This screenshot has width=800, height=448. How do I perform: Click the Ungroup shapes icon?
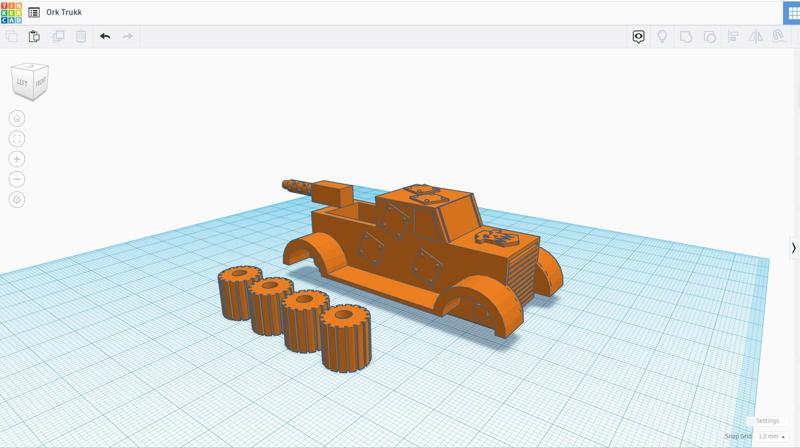pos(710,37)
